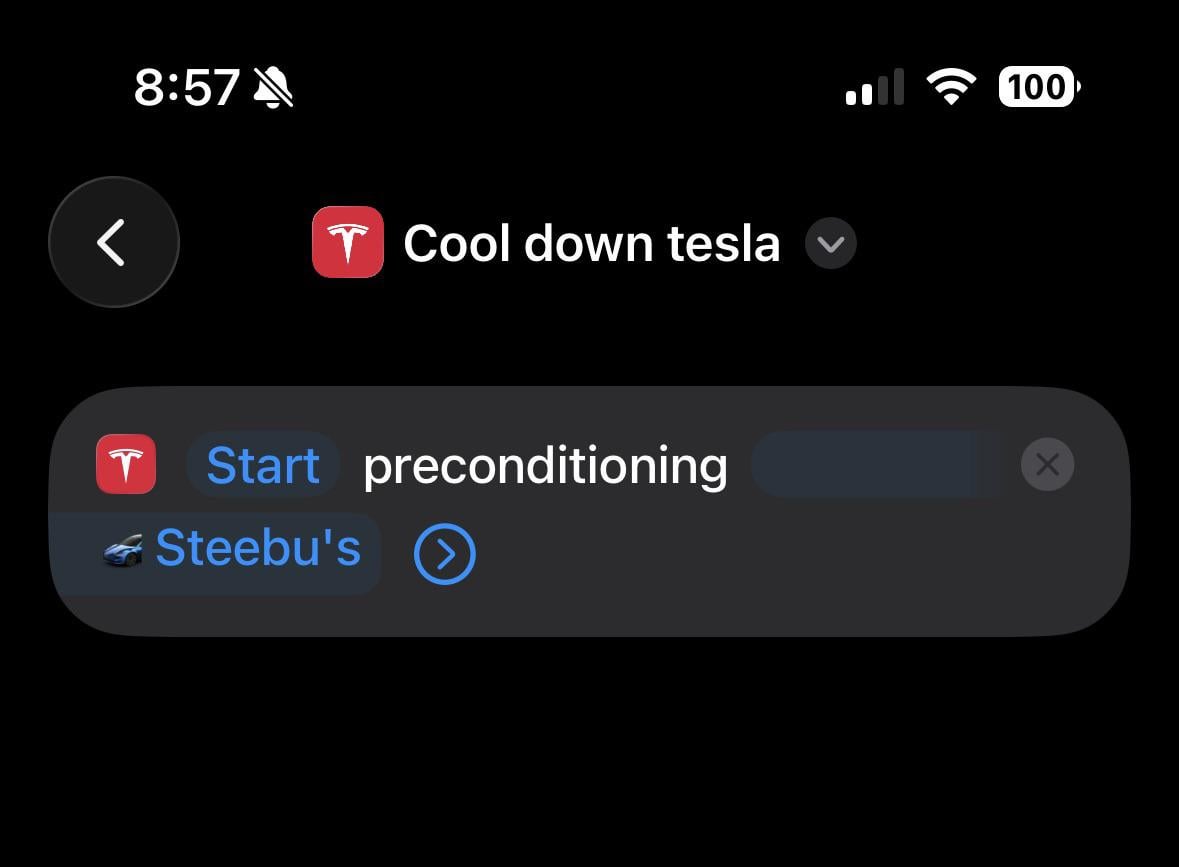Tap the back chevron button
1179x867 pixels.
coord(113,242)
